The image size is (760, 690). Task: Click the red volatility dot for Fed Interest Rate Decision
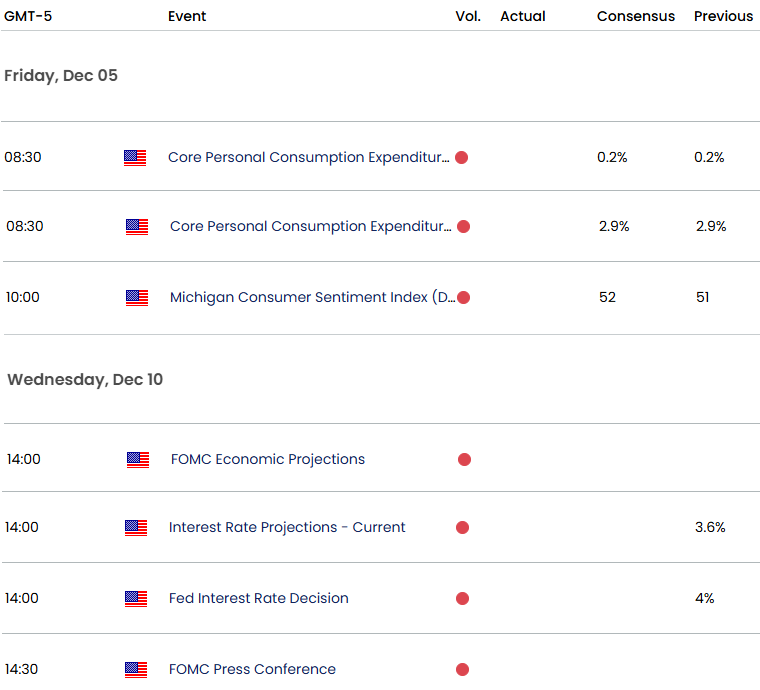click(462, 599)
